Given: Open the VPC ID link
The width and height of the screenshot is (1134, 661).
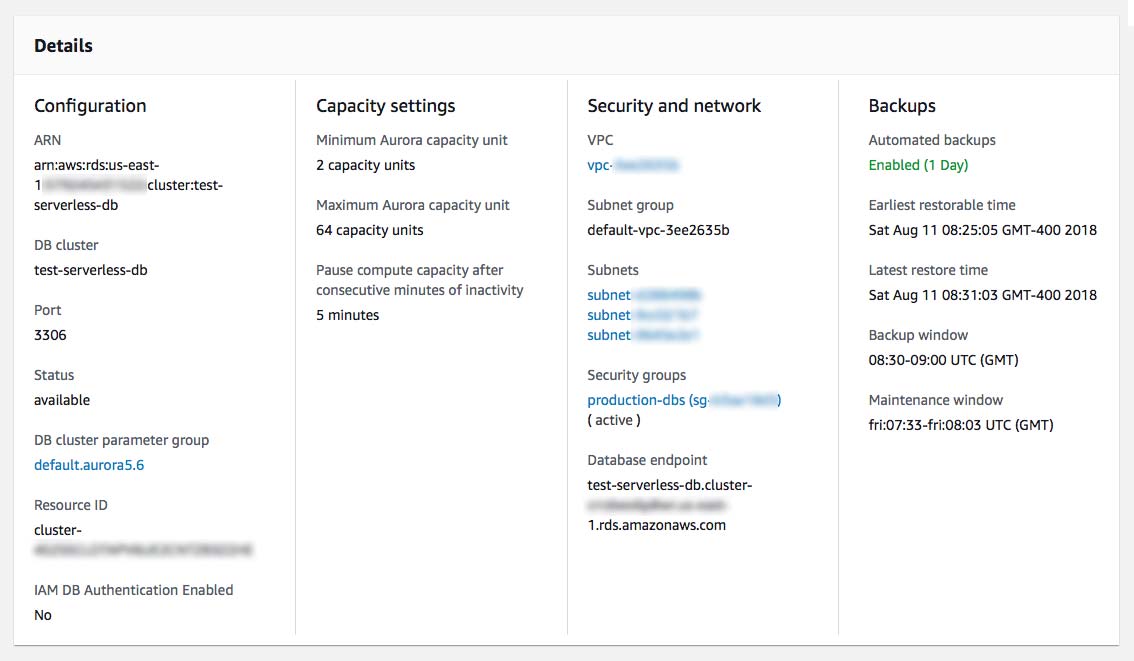Looking at the screenshot, I should pos(633,165).
